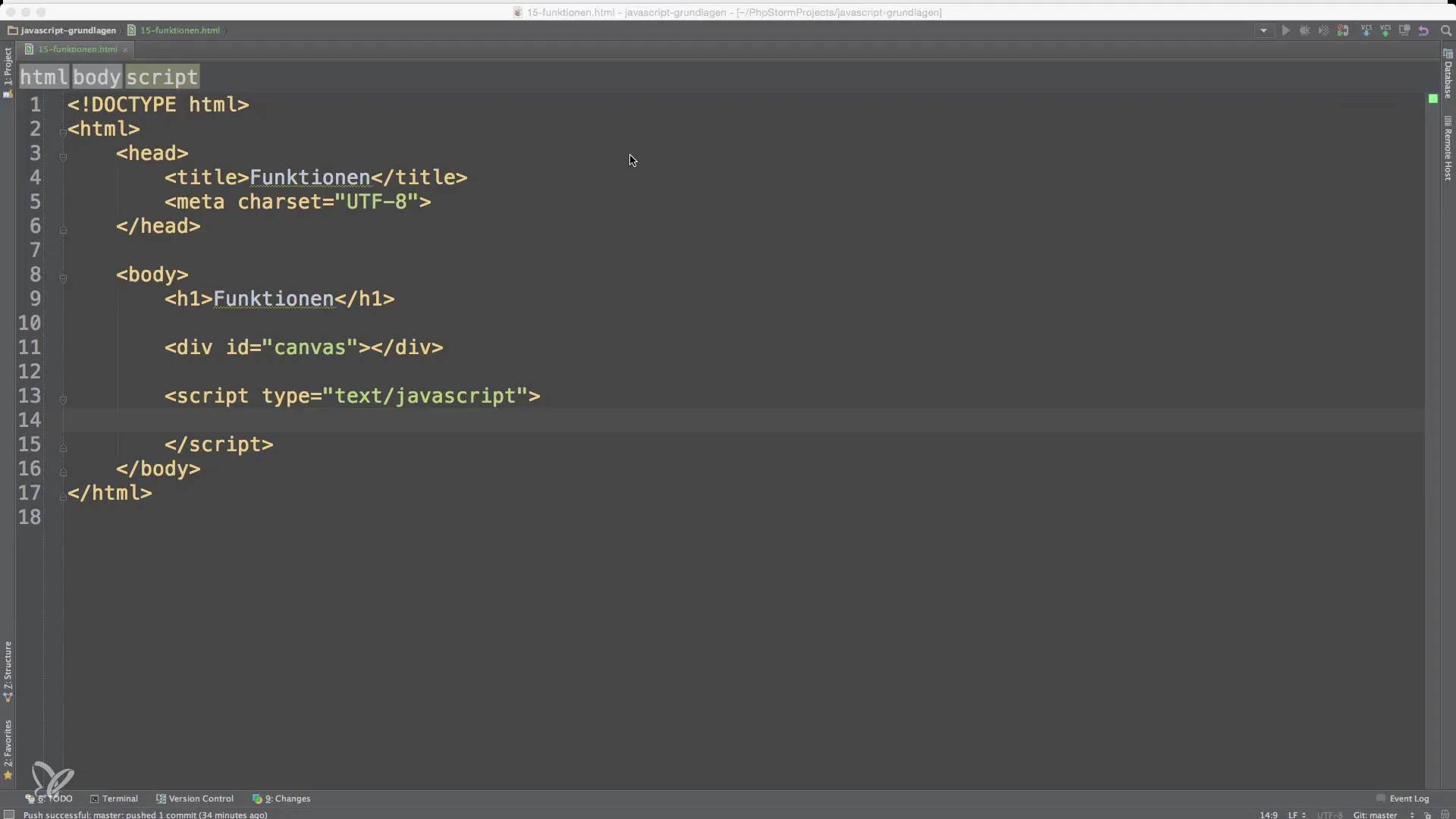The width and height of the screenshot is (1456, 819).
Task: Click Run with Coverage icon
Action: (1323, 31)
